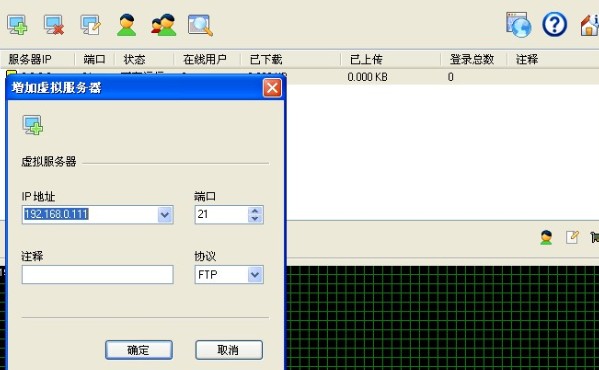This screenshot has width=599, height=370.
Task: Expand the IP 地址 dropdown arrow
Action: (165, 215)
